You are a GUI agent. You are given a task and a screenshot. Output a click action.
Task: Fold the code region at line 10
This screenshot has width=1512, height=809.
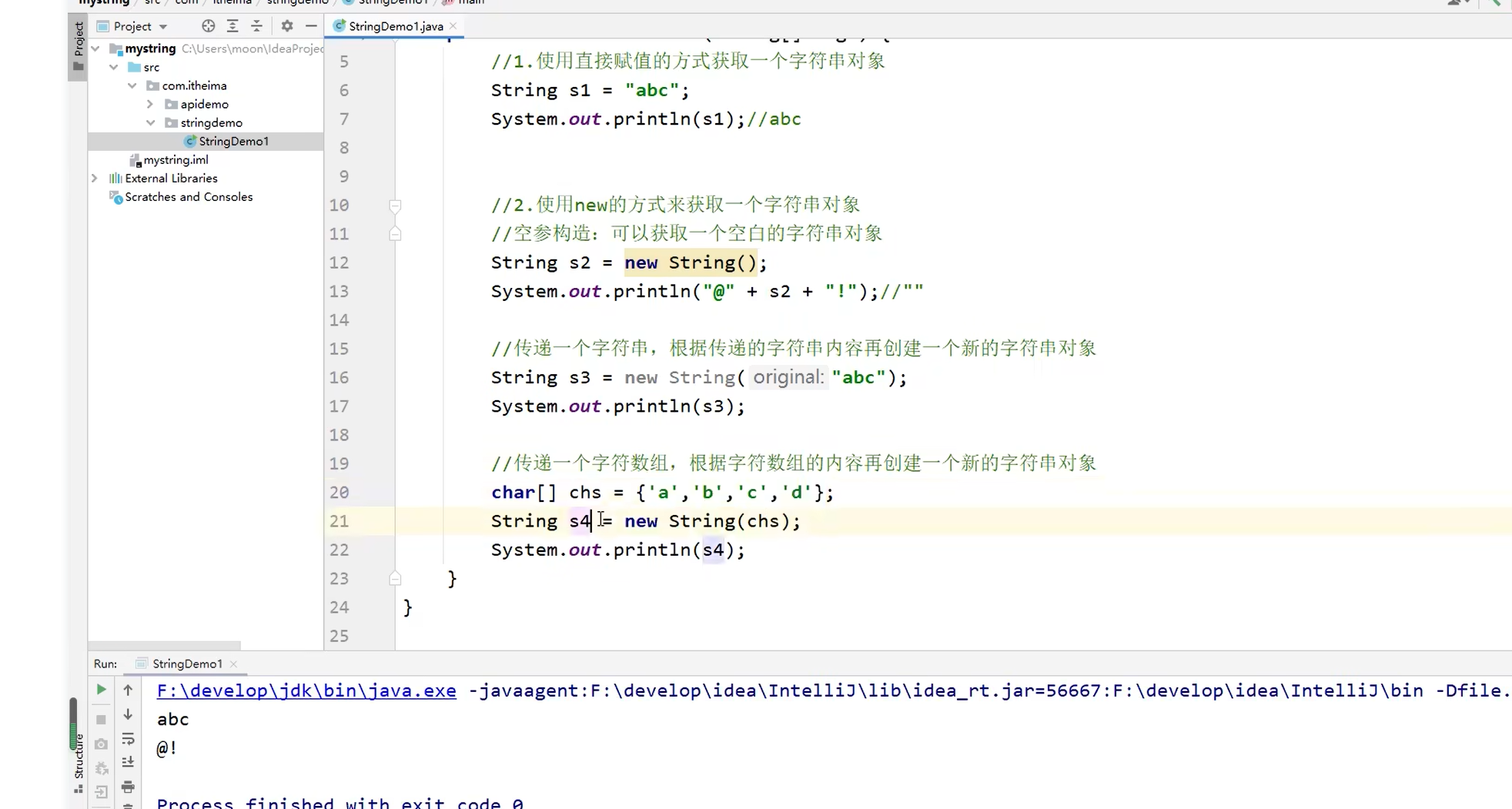tap(396, 206)
